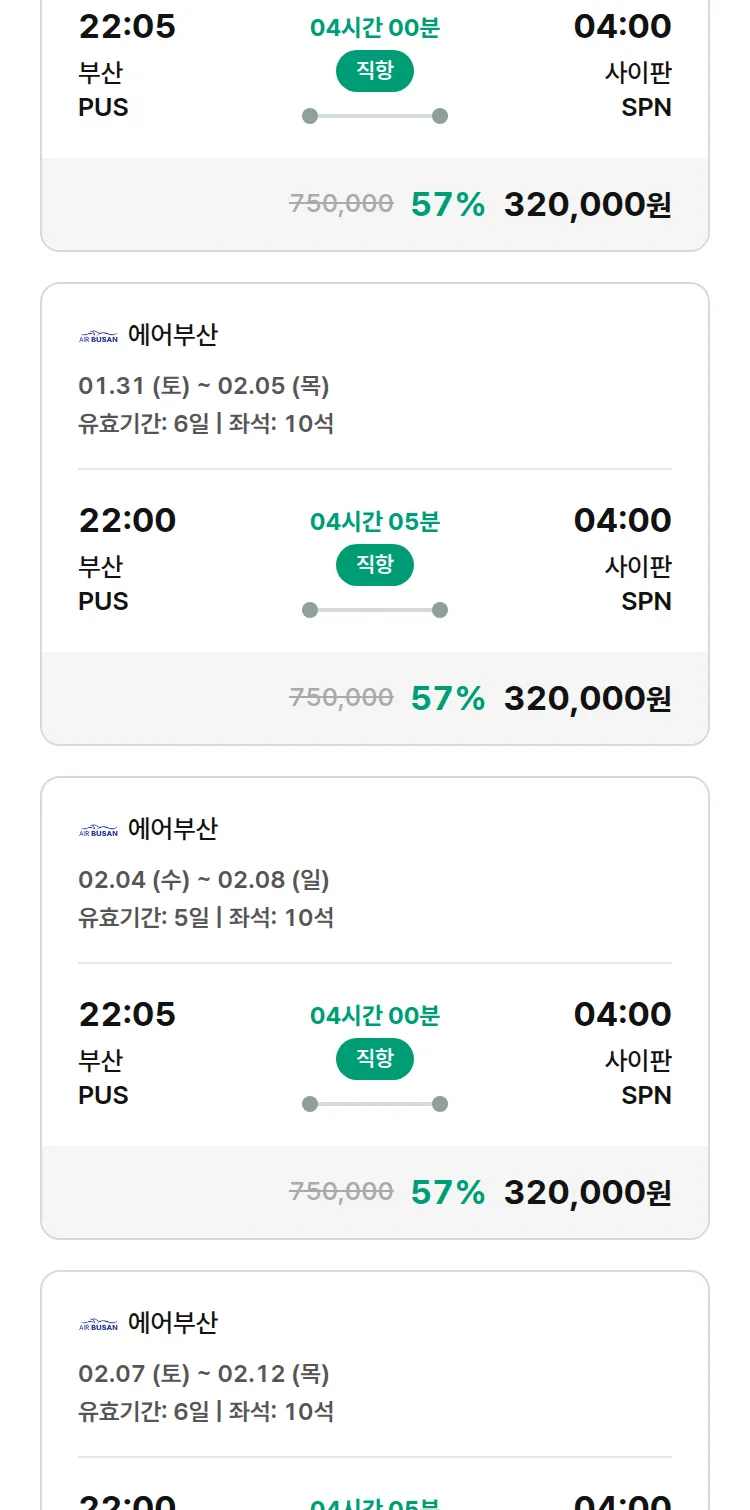Open the 01.31 (토) ~ 02.05 (목) flight deal
Image resolution: width=750 pixels, height=1510 pixels.
[x=204, y=386]
